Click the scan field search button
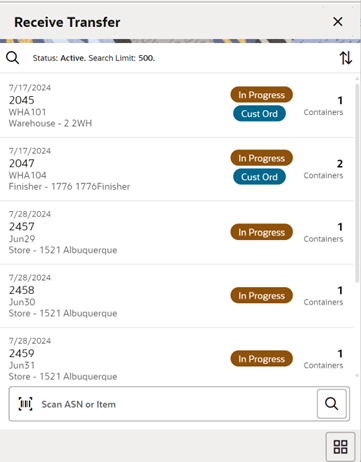Image resolution: width=361 pixels, height=462 pixels. tap(332, 404)
